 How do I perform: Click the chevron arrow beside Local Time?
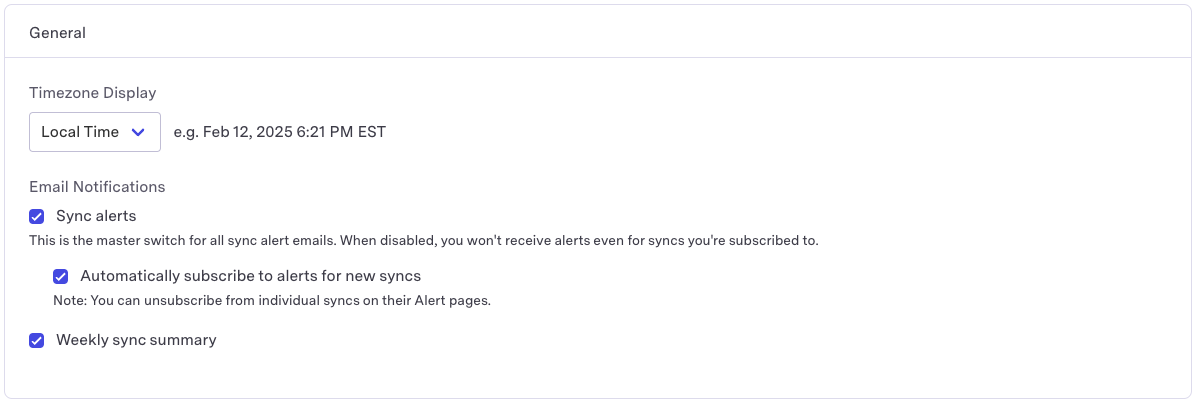[139, 132]
